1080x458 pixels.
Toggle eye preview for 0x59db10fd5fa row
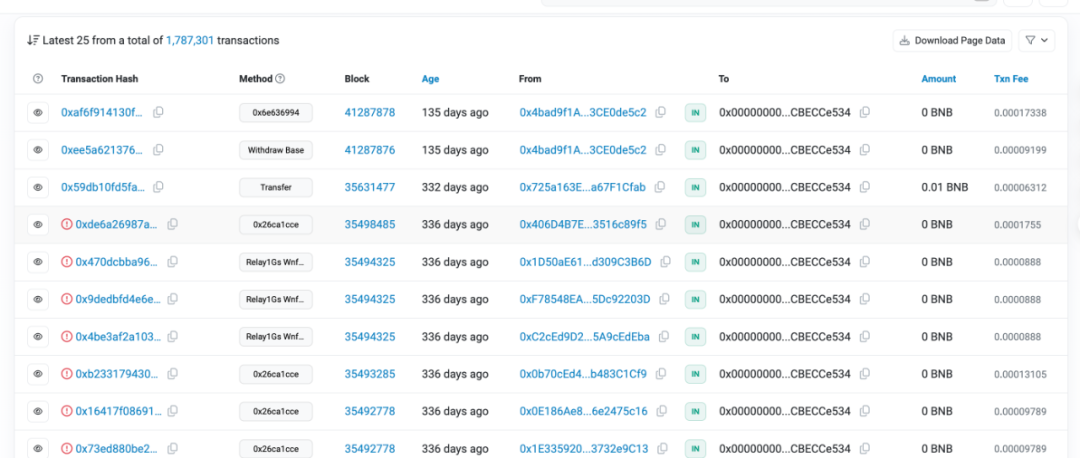point(38,187)
